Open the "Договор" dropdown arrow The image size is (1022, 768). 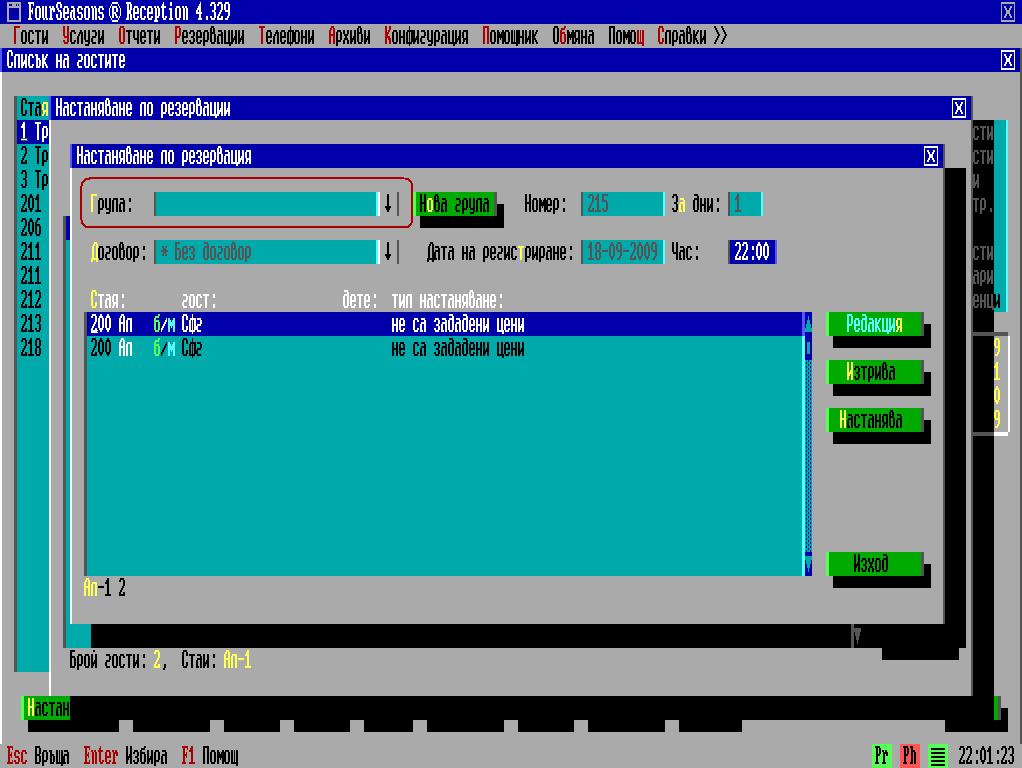click(388, 252)
